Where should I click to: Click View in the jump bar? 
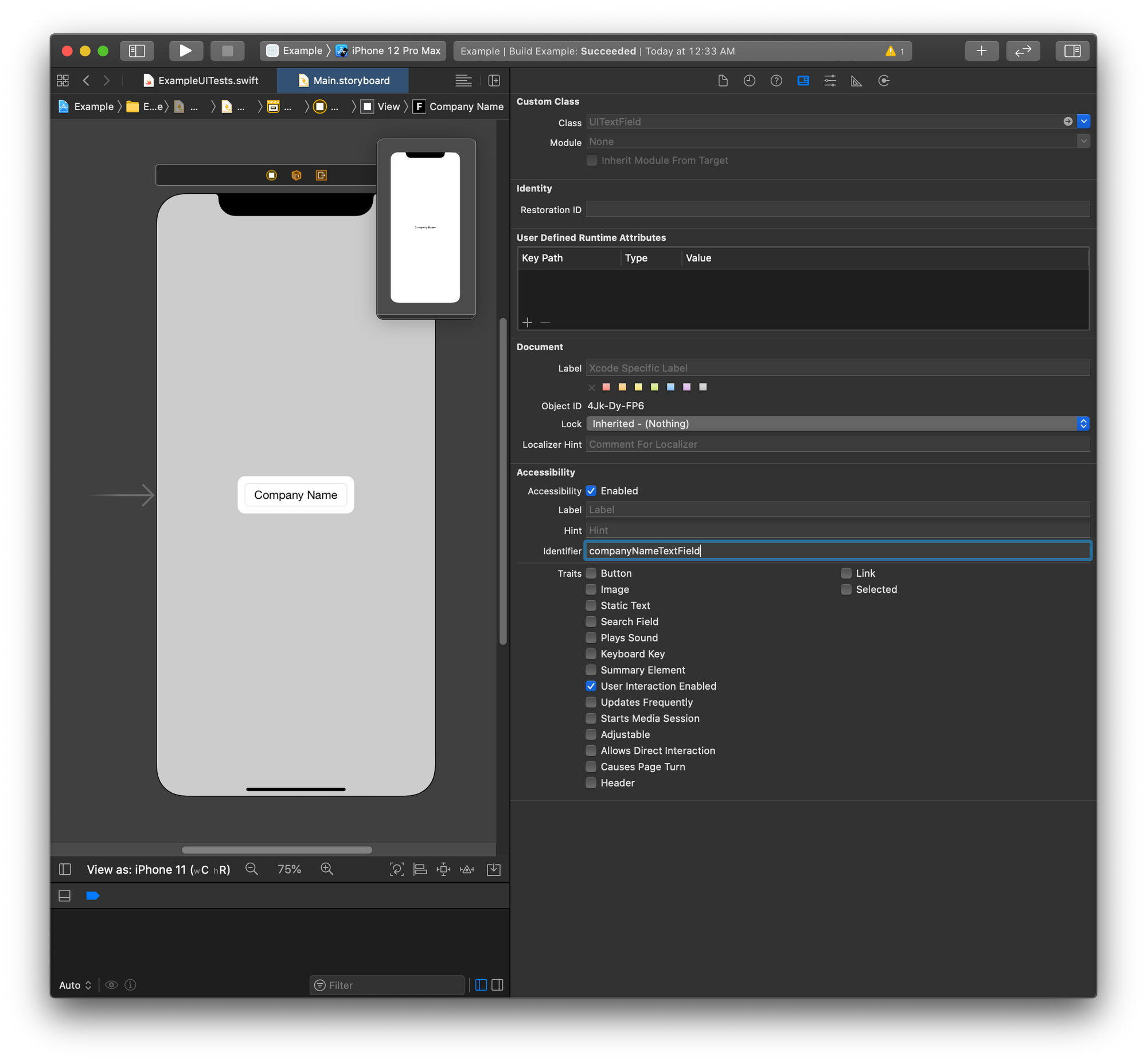(x=380, y=107)
